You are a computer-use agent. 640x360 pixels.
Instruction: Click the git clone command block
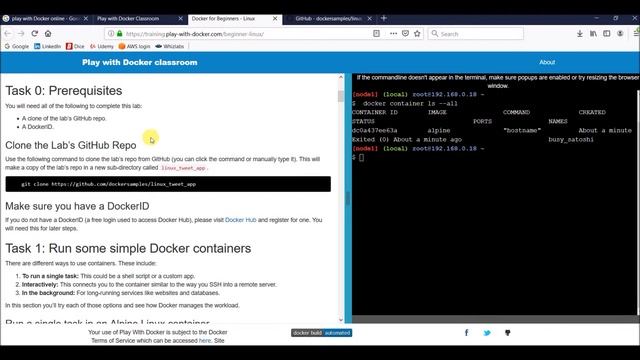click(168, 184)
